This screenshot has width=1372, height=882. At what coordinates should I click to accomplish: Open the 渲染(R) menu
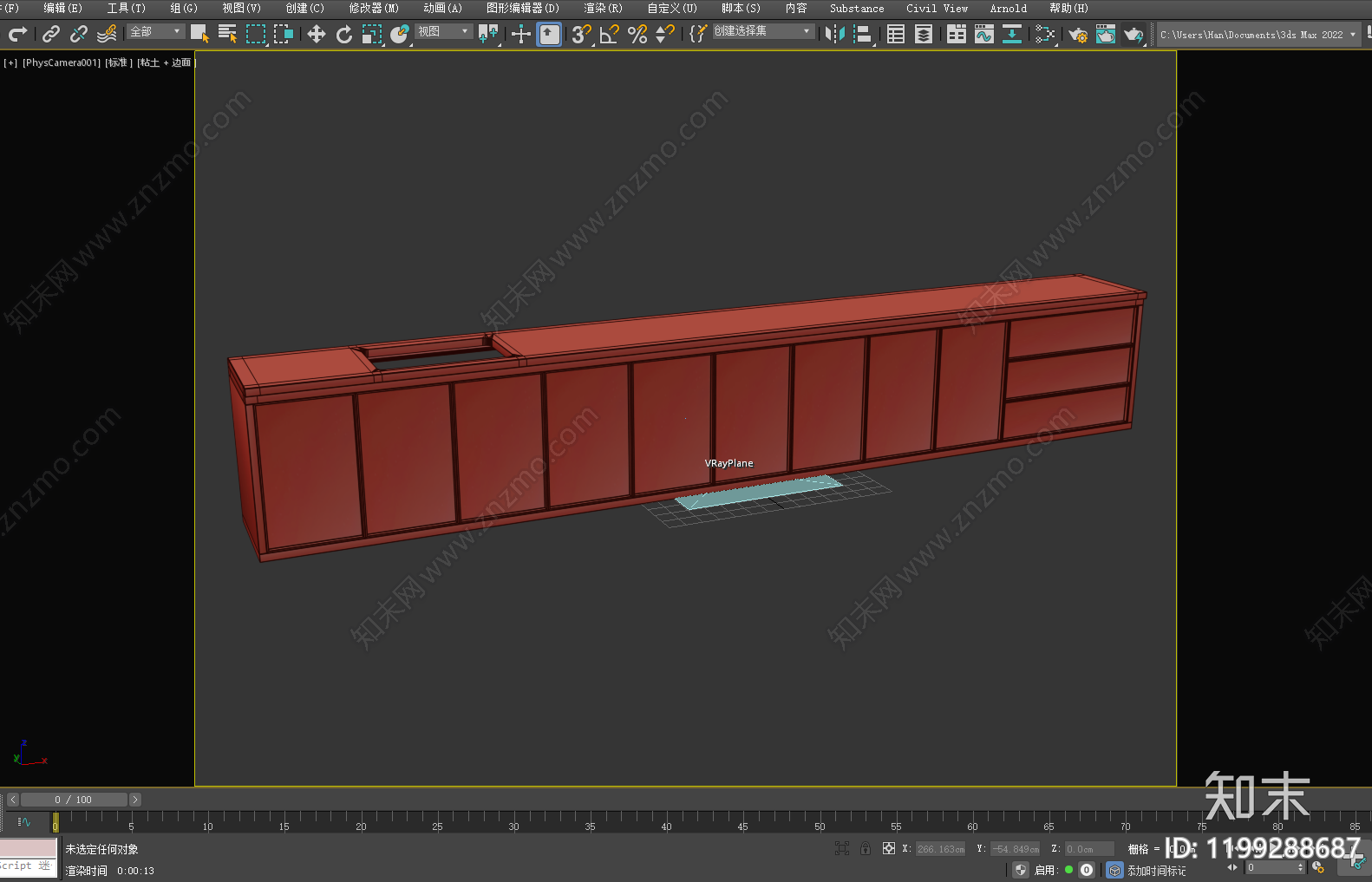(603, 8)
